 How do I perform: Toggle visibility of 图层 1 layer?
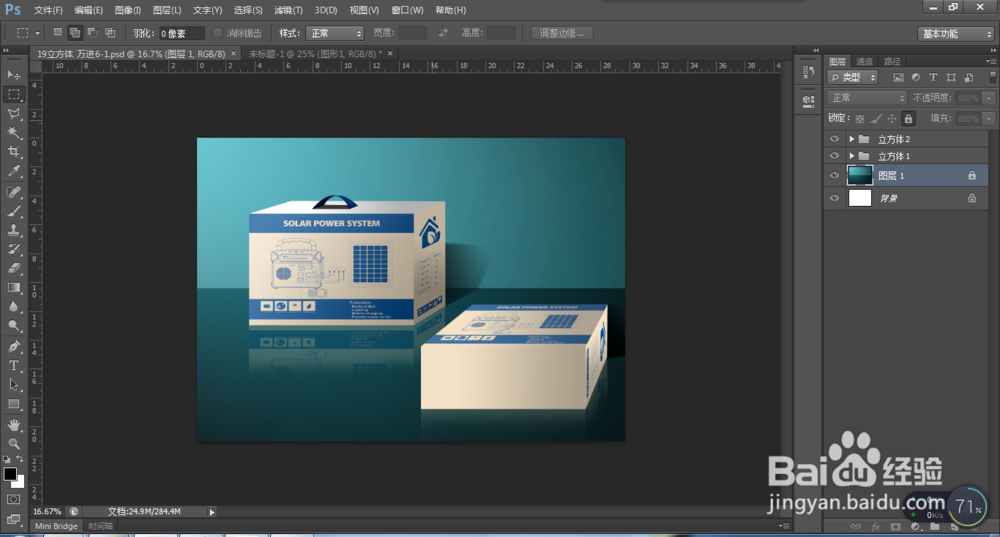click(x=835, y=175)
